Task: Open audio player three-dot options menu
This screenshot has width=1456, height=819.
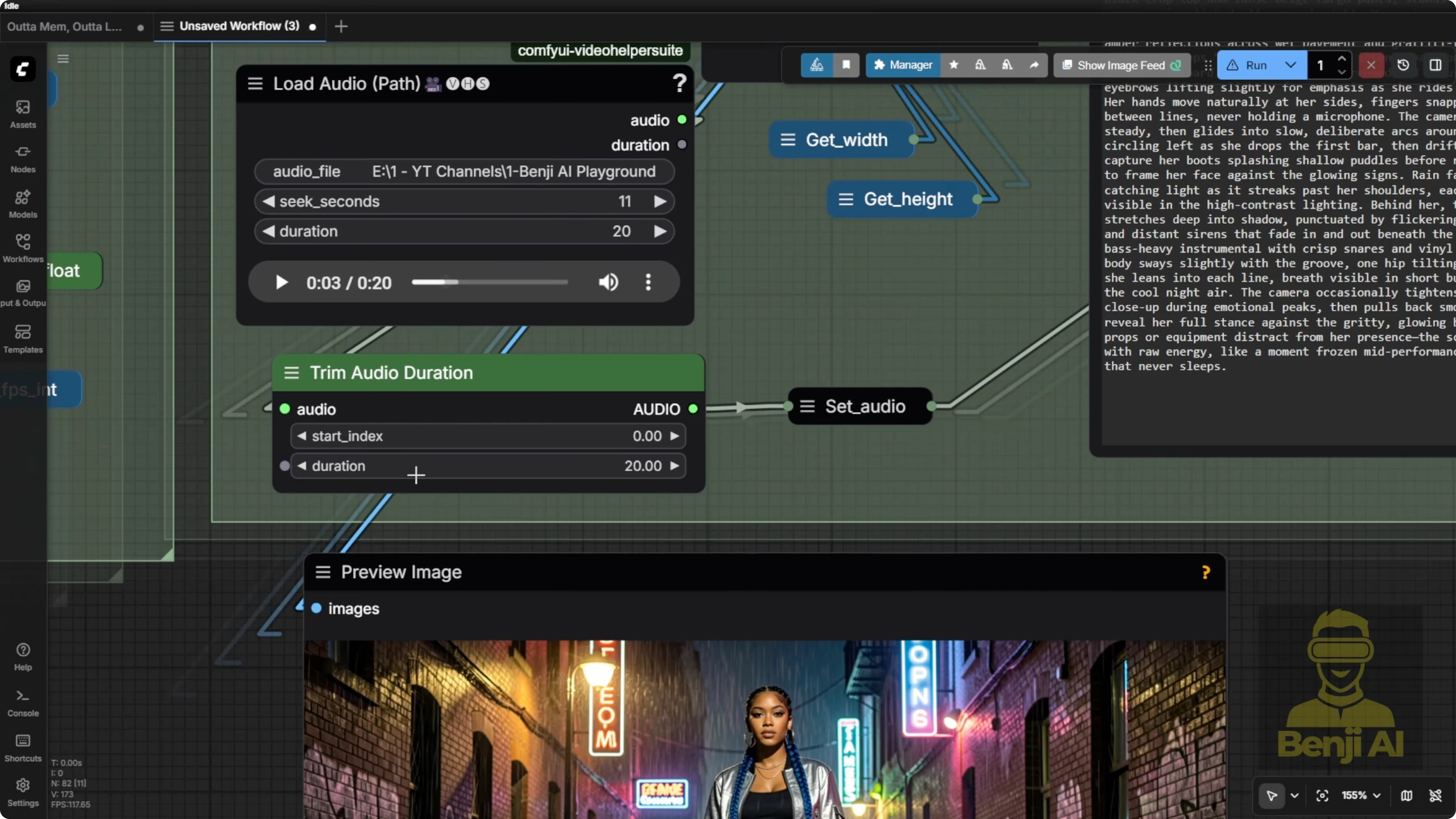Action: coord(648,282)
